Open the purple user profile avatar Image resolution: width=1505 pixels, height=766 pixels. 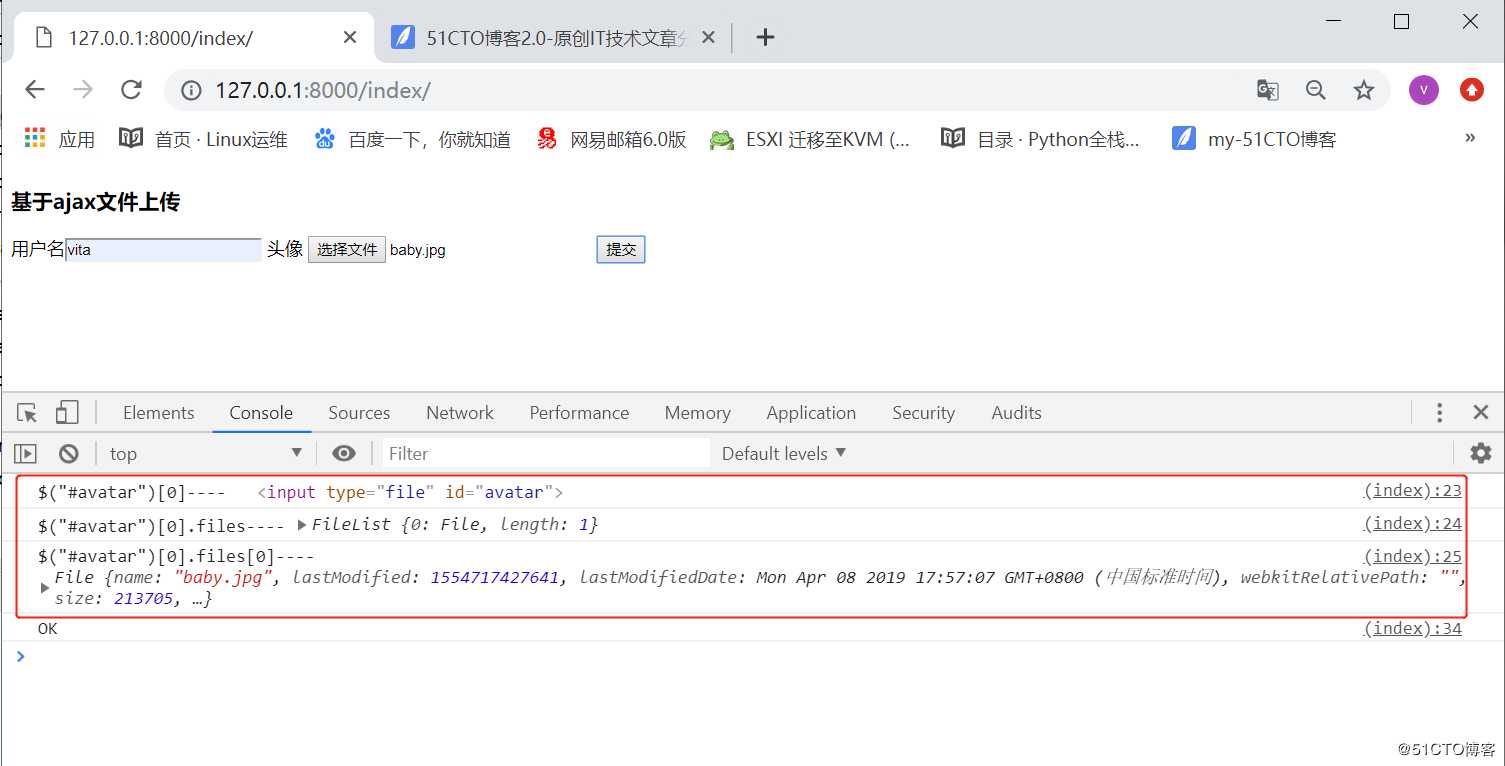1423,90
